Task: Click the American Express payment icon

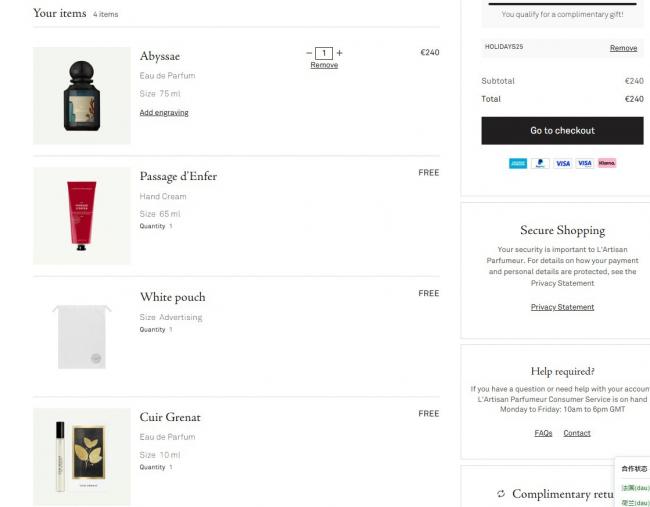Action: 518,163
